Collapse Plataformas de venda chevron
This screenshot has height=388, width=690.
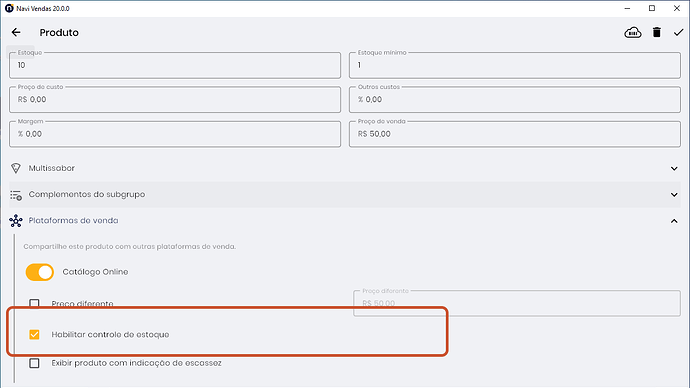(674, 221)
